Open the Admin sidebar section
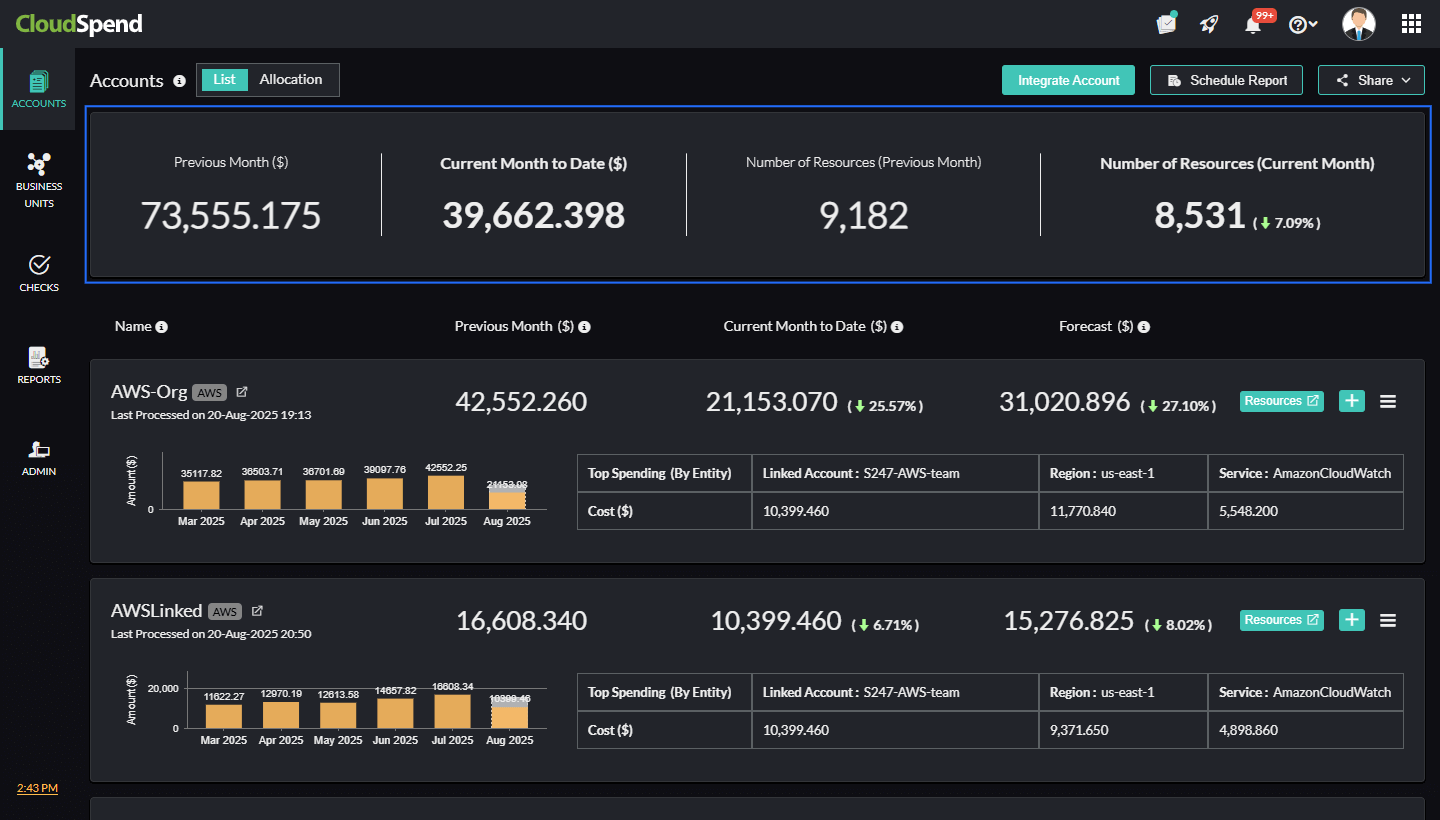Viewport: 1440px width, 820px height. (38, 457)
